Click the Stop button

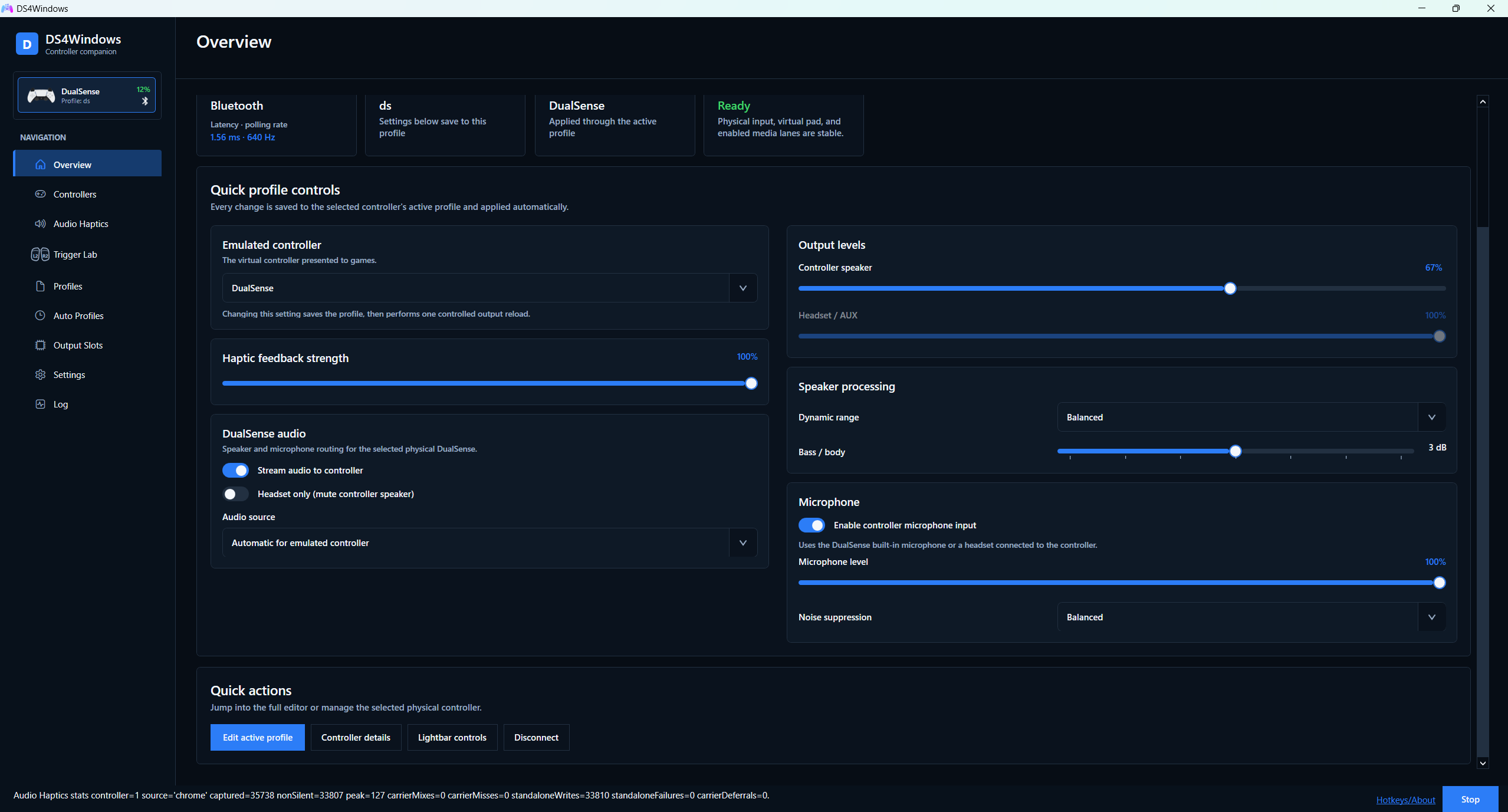[1470, 799]
